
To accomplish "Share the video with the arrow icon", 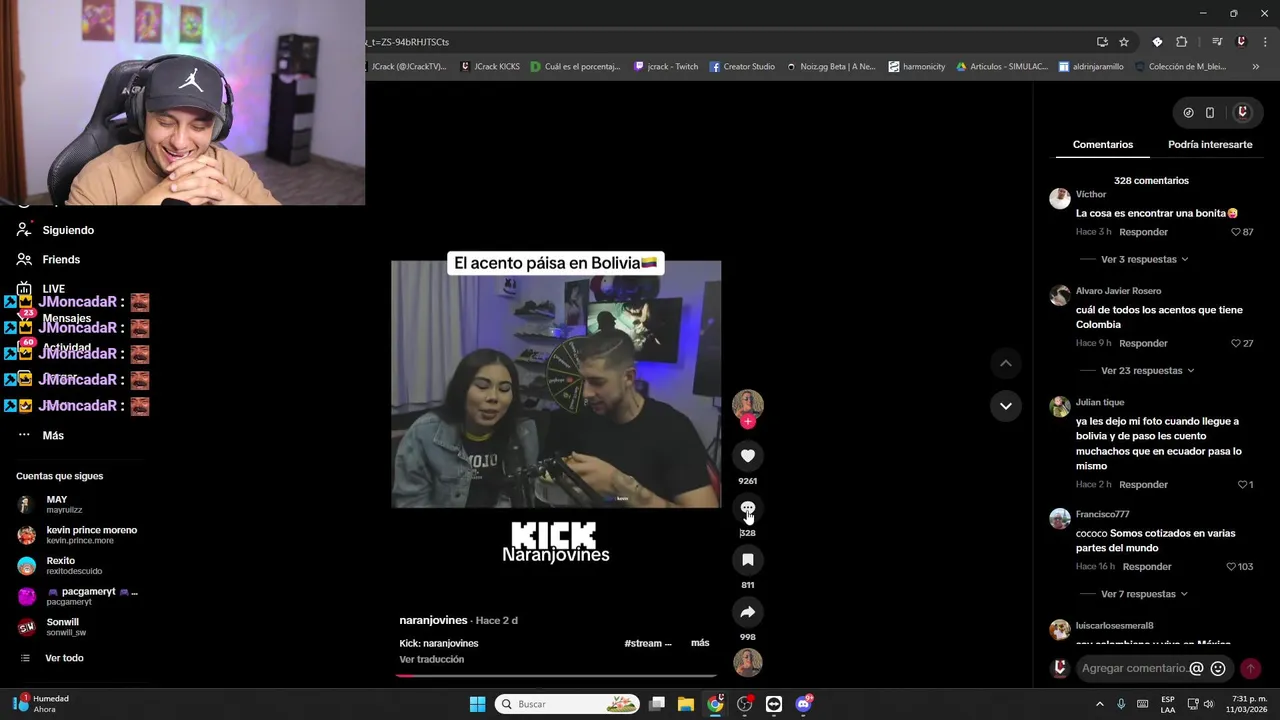I will coord(747,612).
